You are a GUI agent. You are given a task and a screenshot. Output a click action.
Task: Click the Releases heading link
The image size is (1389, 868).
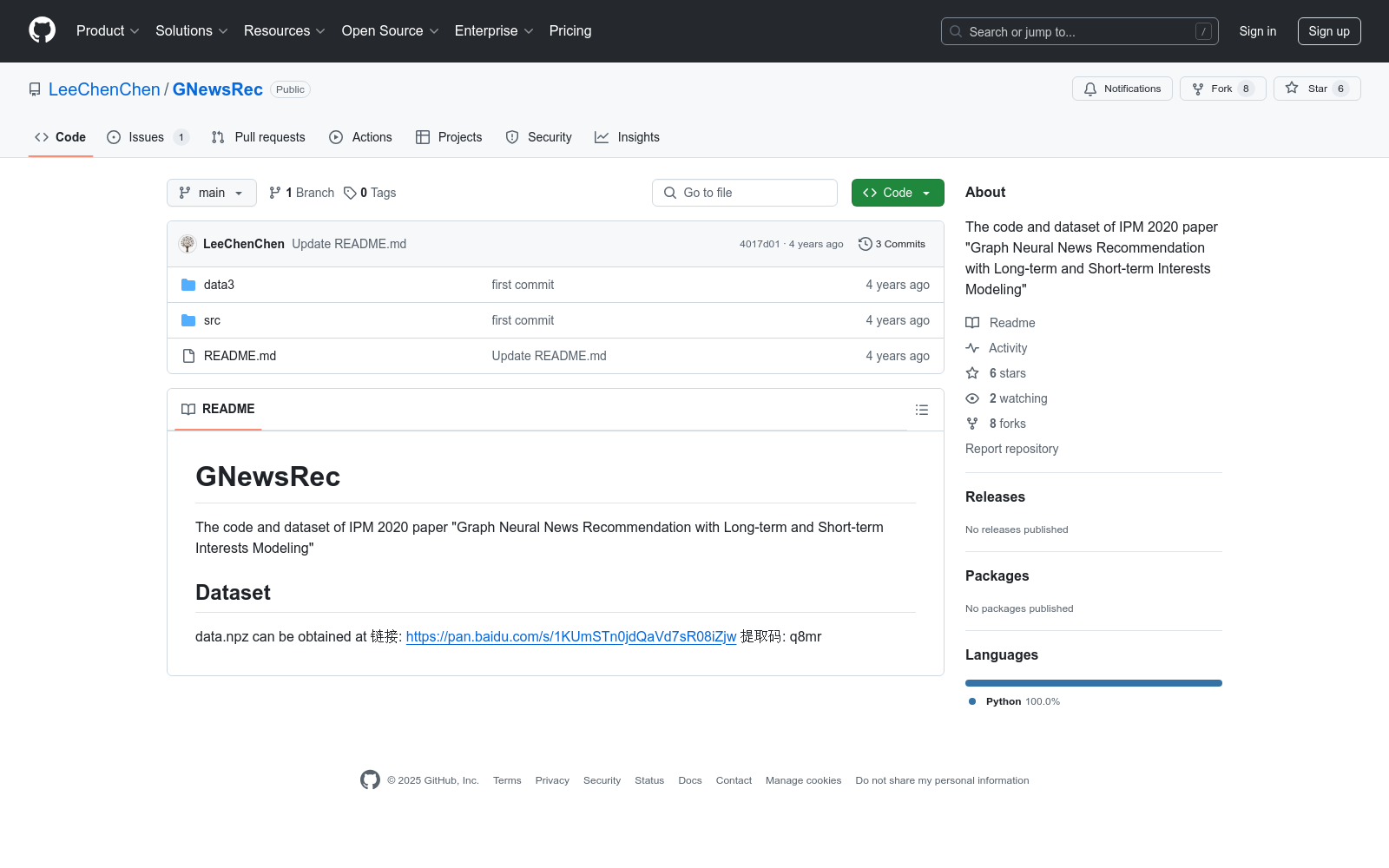(995, 496)
